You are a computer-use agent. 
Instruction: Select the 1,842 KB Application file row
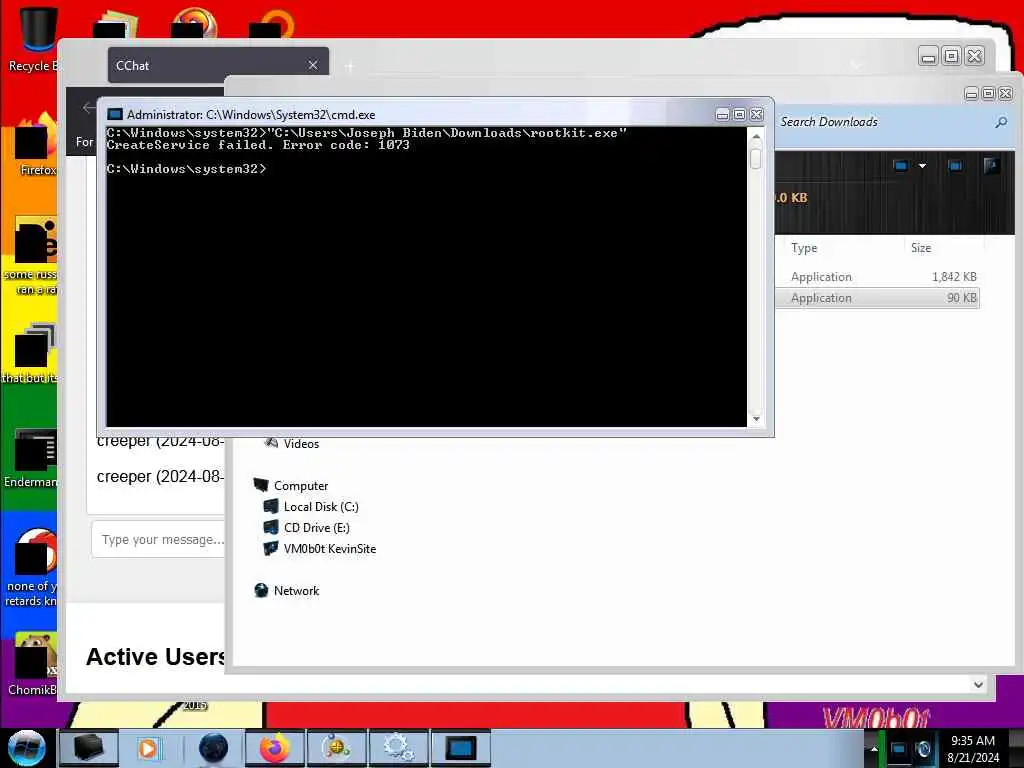(877, 277)
